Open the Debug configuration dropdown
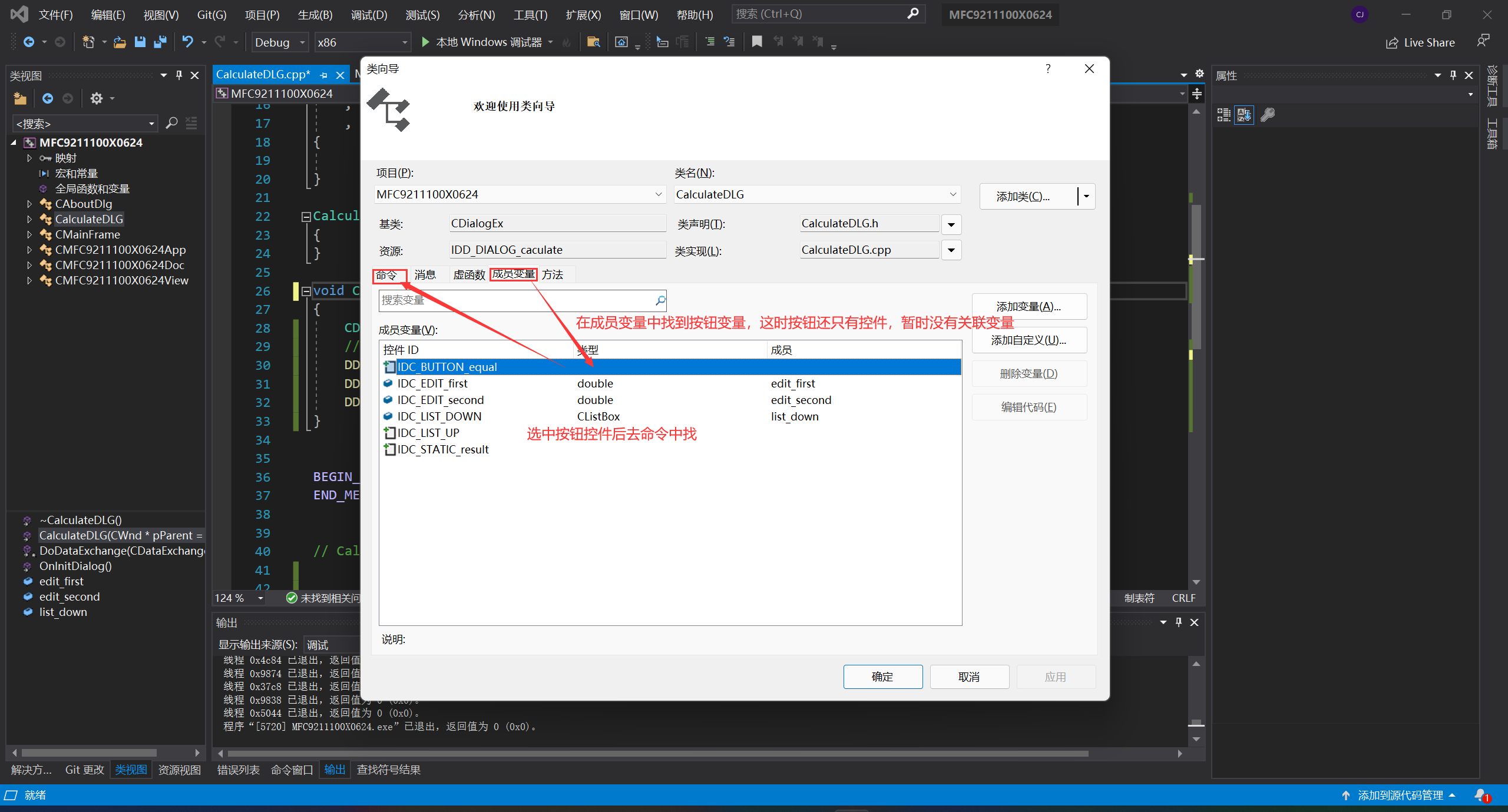This screenshot has height=812, width=1508. (x=302, y=42)
